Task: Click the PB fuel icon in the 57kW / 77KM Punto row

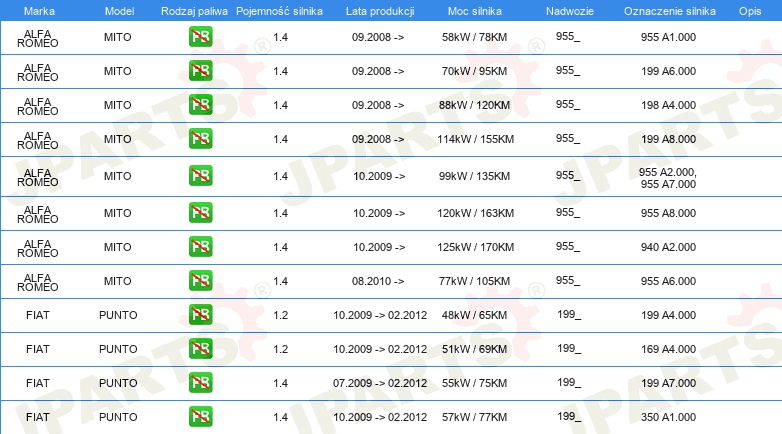Action: click(200, 417)
